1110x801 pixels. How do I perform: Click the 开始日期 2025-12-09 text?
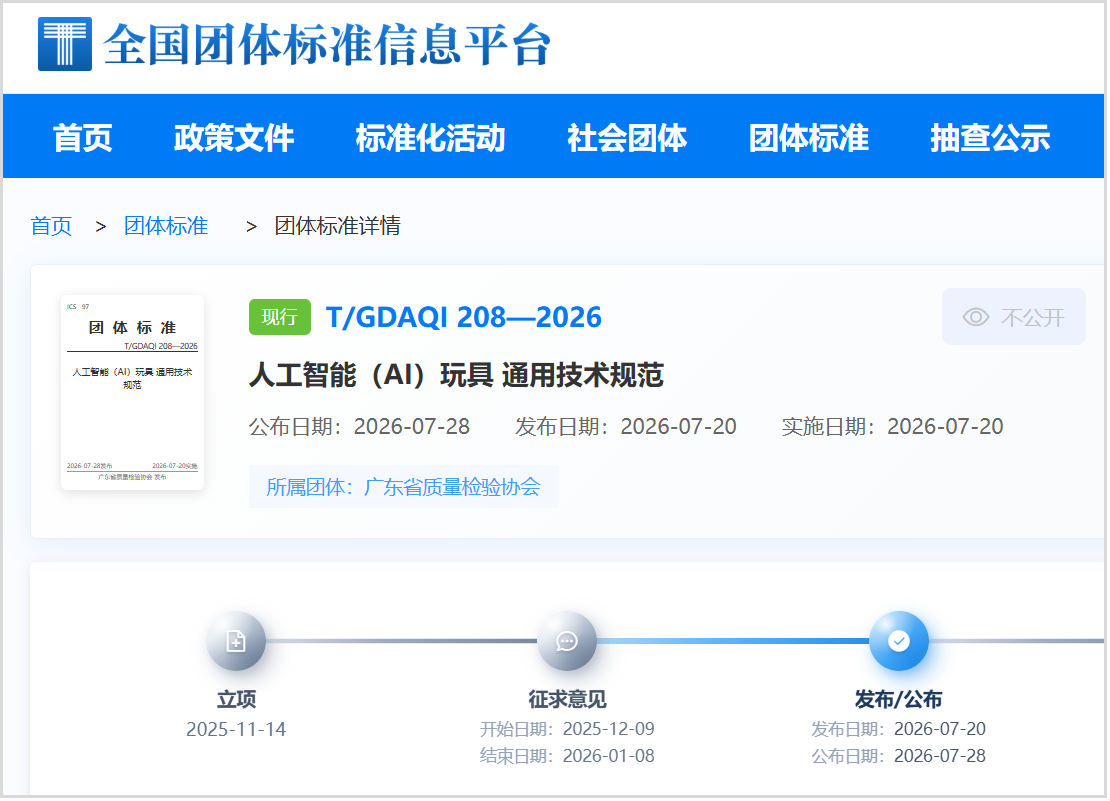[568, 730]
